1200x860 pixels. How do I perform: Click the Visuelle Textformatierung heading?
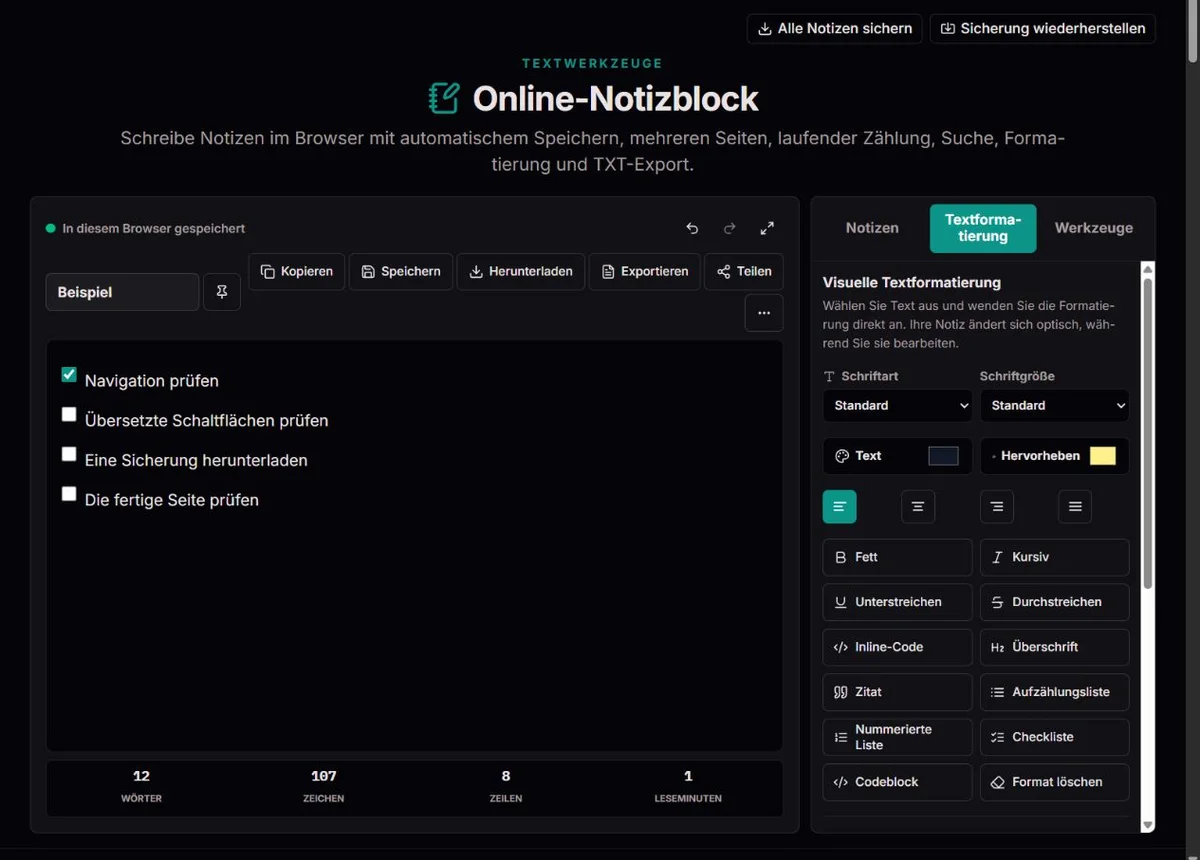coord(912,282)
